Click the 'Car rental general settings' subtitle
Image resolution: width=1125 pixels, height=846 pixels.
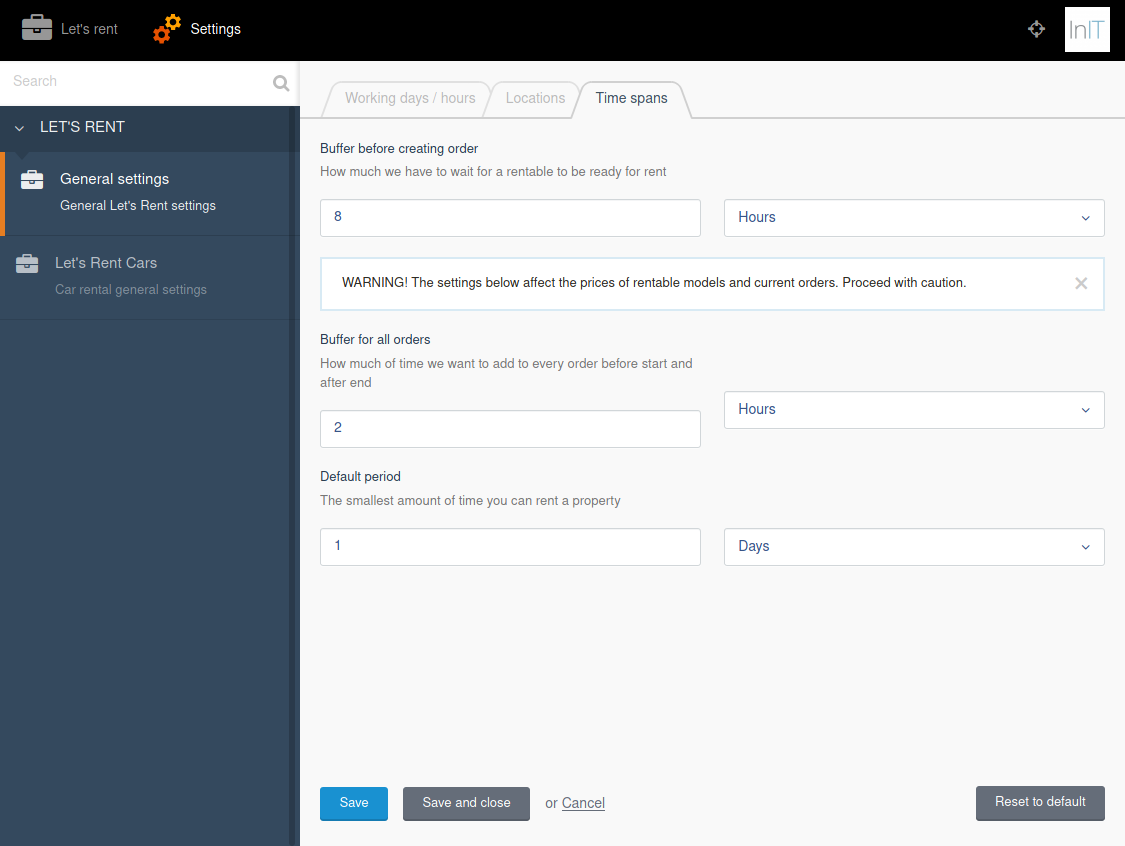click(131, 290)
